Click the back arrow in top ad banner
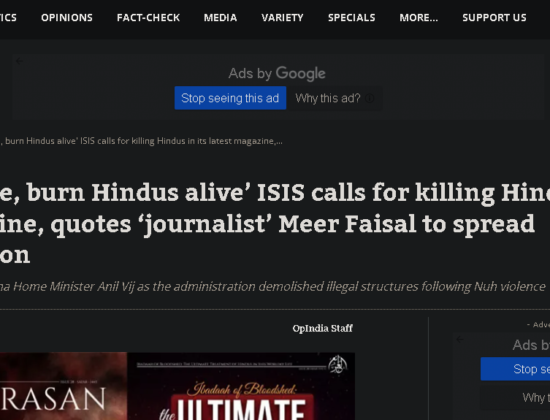 pyautogui.click(x=19, y=61)
